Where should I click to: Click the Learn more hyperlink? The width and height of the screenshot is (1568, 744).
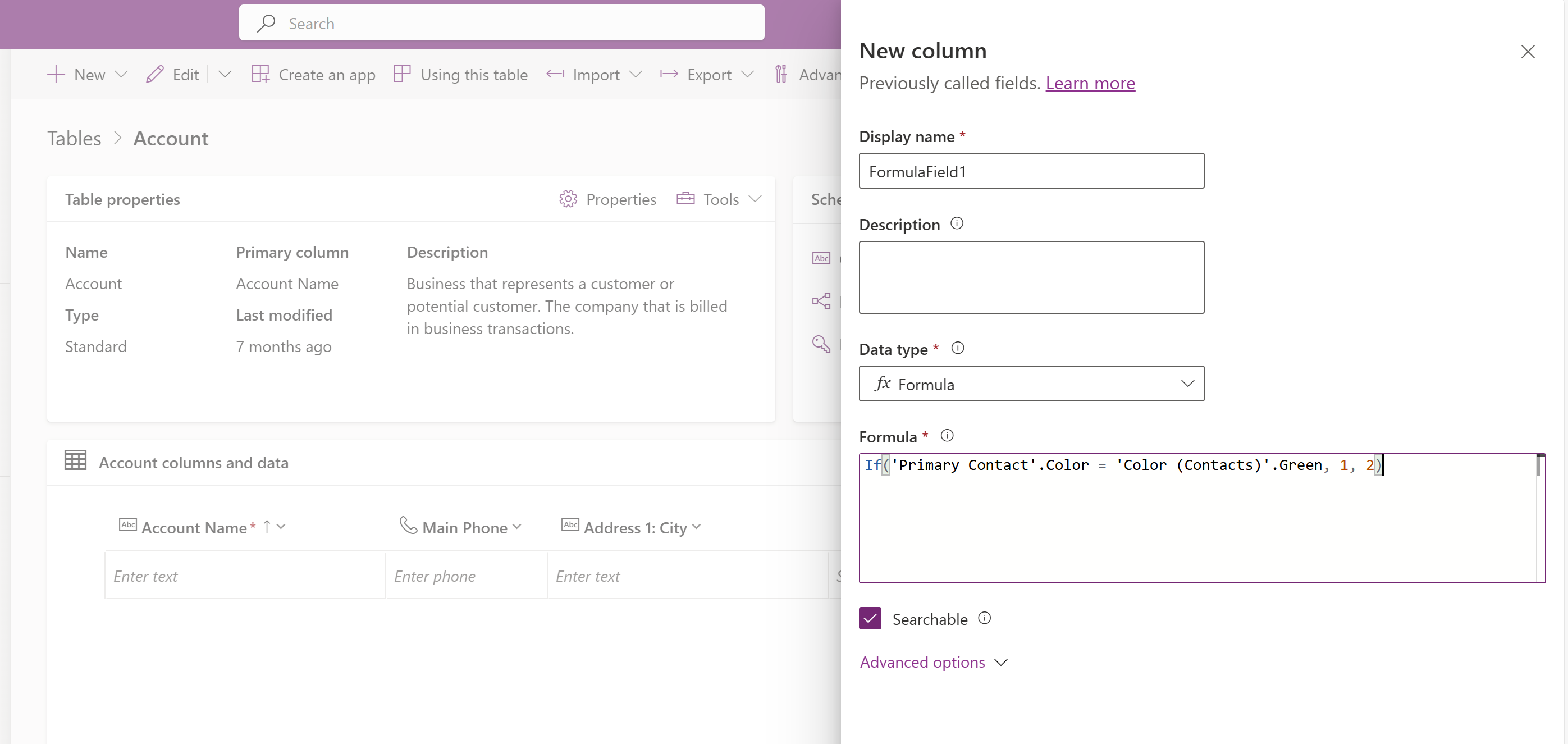(1091, 82)
